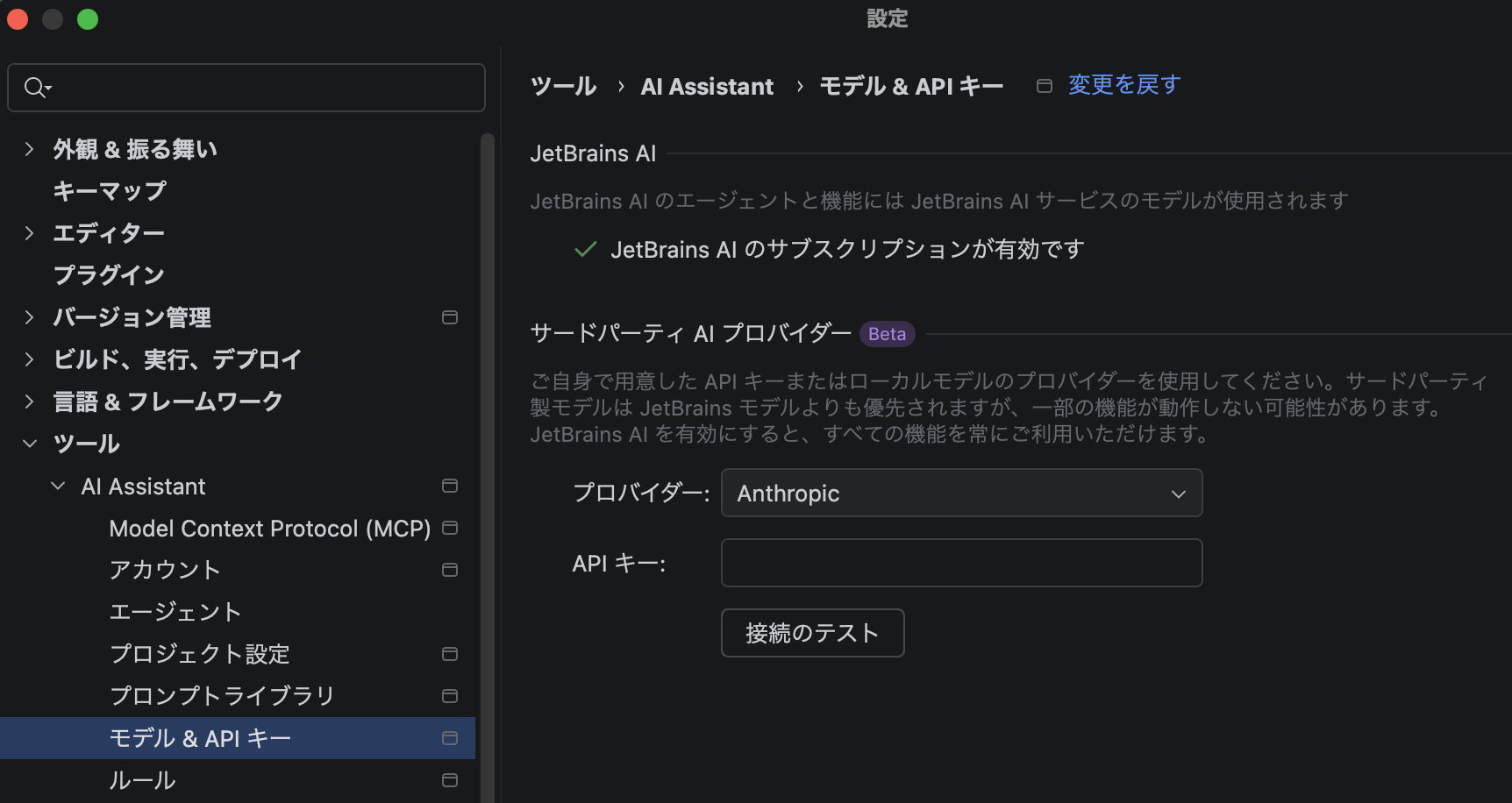Collapse the ツール tree section

pos(30,444)
